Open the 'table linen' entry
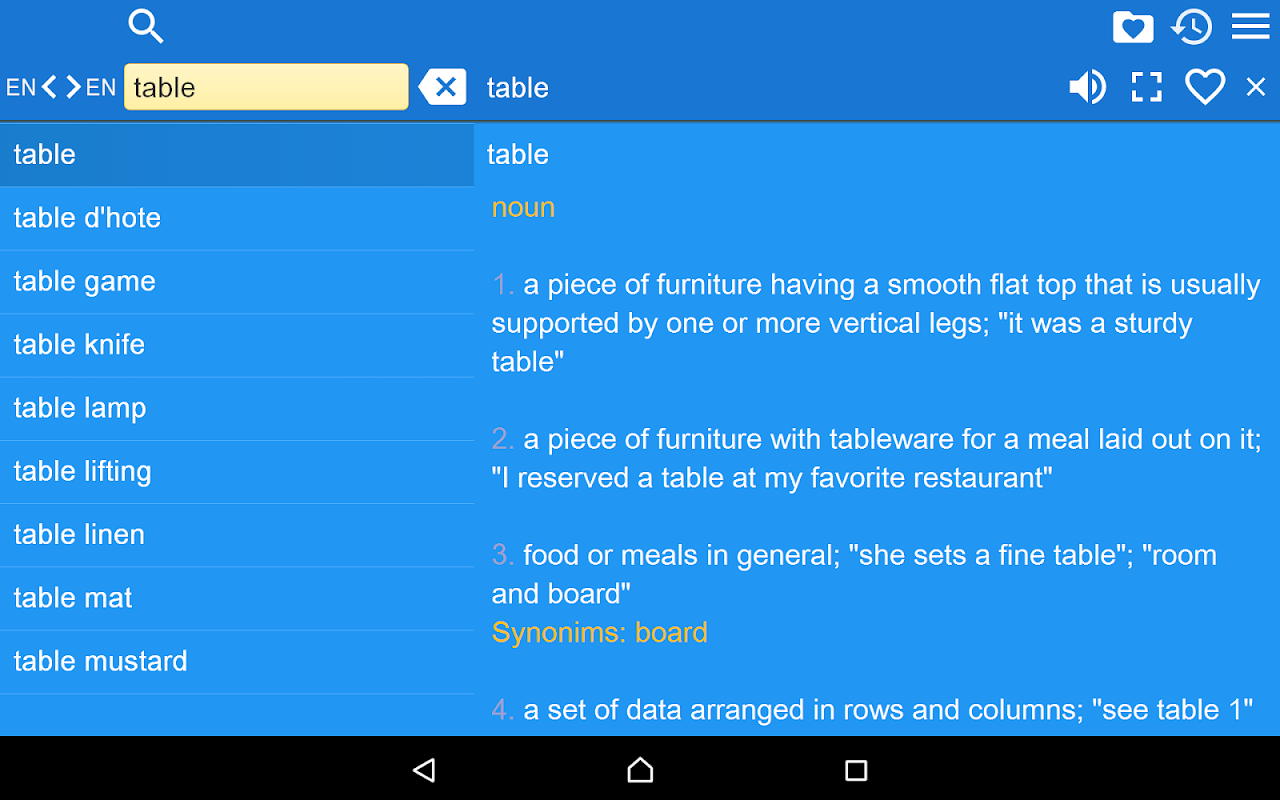Image resolution: width=1280 pixels, height=800 pixels. point(237,535)
